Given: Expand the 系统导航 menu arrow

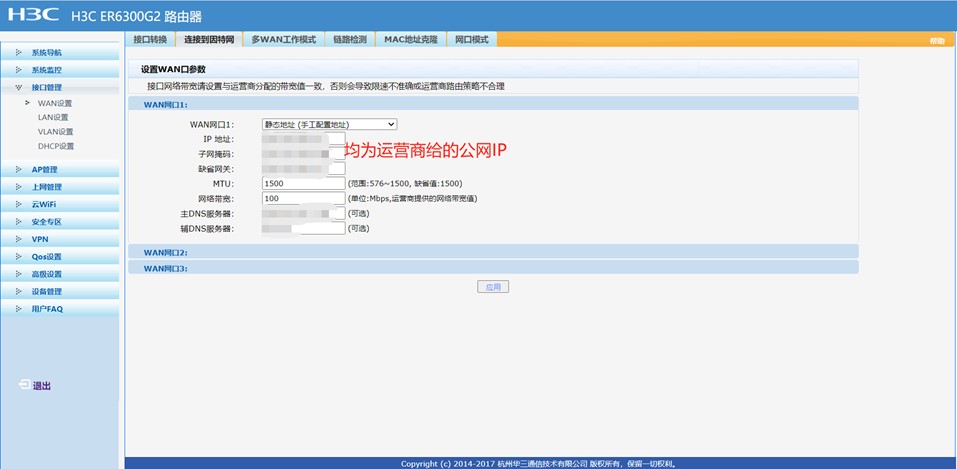Looking at the screenshot, I should click(x=18, y=53).
